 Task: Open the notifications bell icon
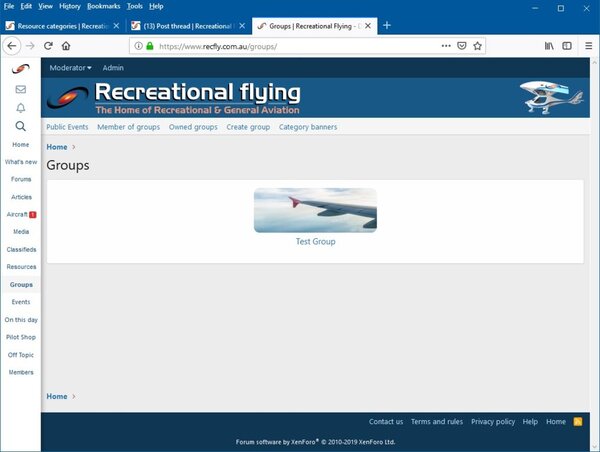[x=20, y=108]
